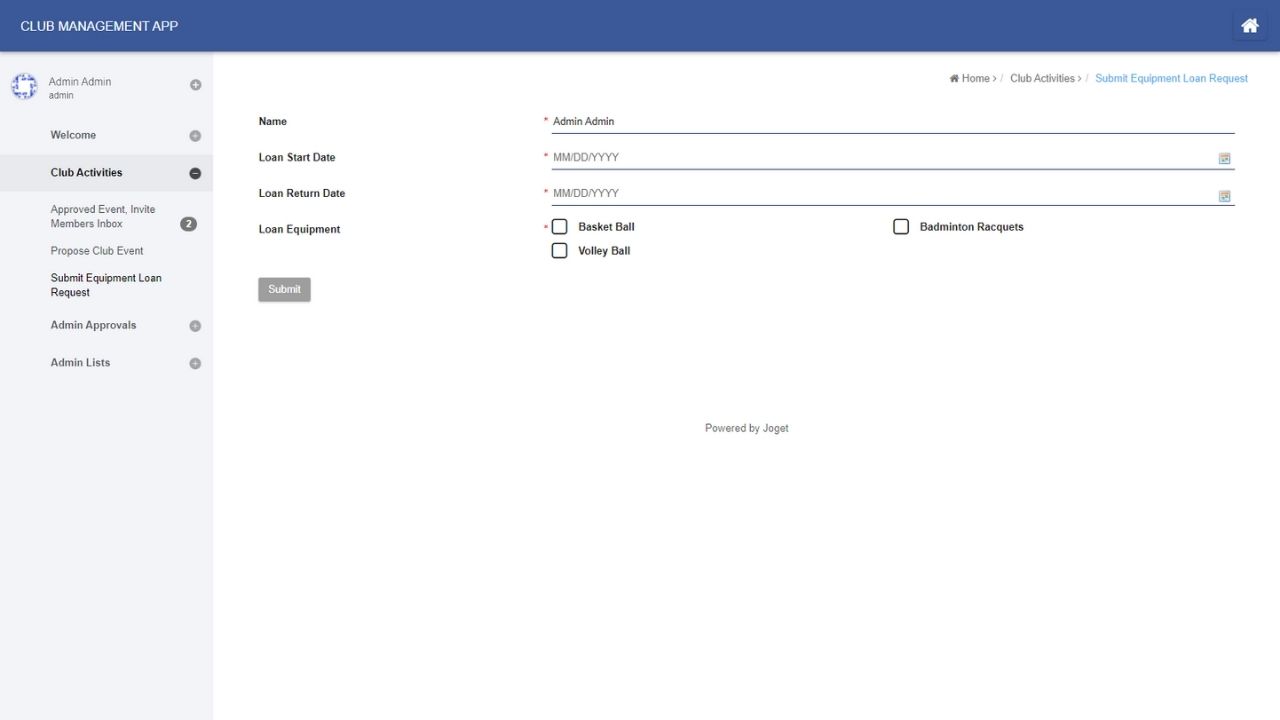The image size is (1280, 720).
Task: Expand the Admin Approvals section
Action: click(x=195, y=326)
